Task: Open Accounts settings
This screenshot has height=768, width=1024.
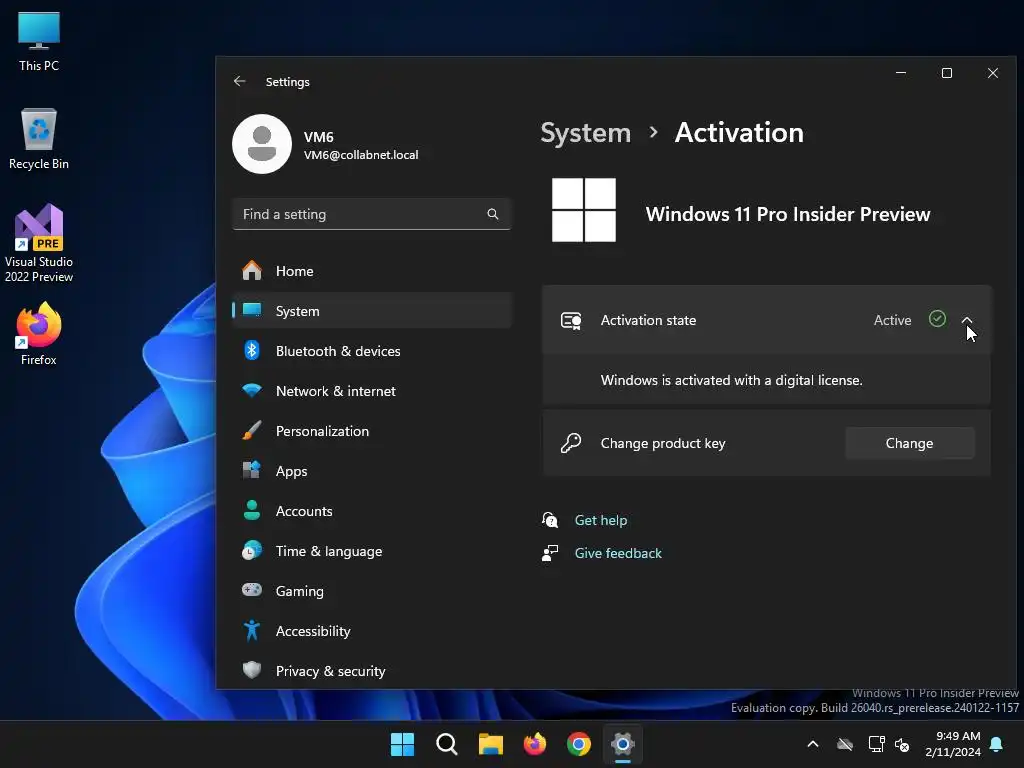Action: [x=371, y=511]
